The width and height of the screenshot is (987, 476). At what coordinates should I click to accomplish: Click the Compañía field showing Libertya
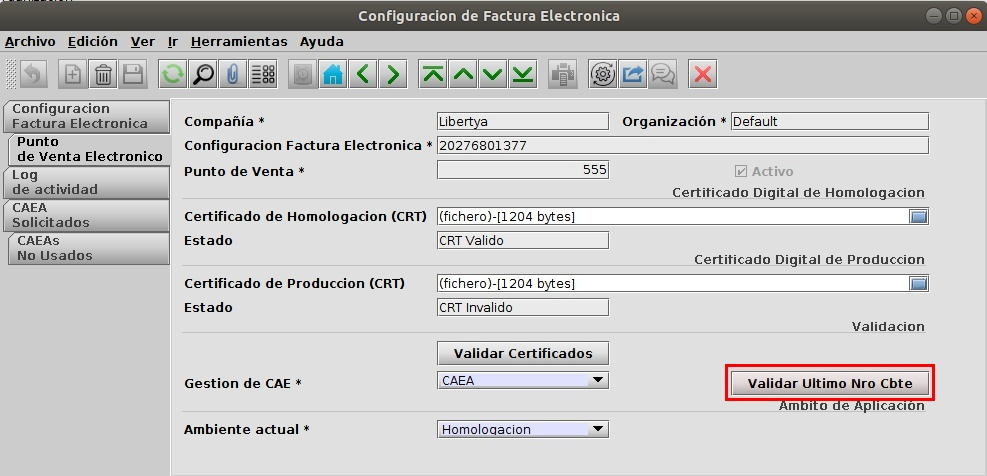pyautogui.click(x=522, y=121)
